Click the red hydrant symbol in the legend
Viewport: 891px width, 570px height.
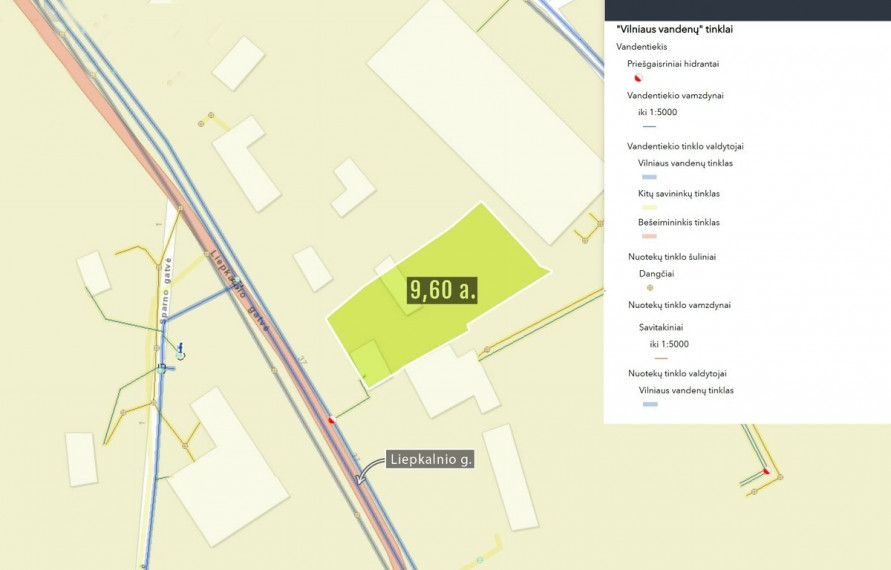(638, 78)
